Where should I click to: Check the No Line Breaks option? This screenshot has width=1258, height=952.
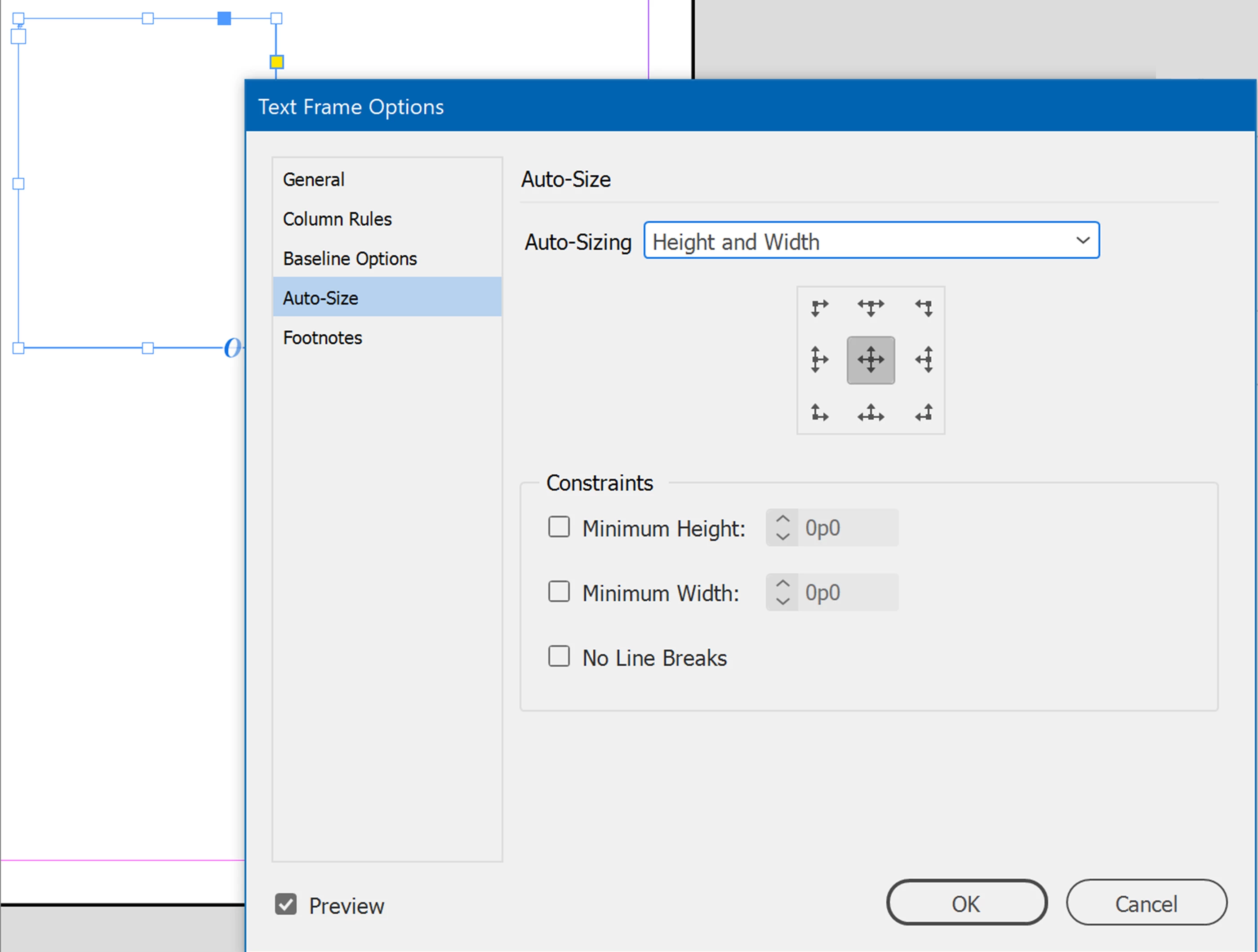tap(559, 656)
